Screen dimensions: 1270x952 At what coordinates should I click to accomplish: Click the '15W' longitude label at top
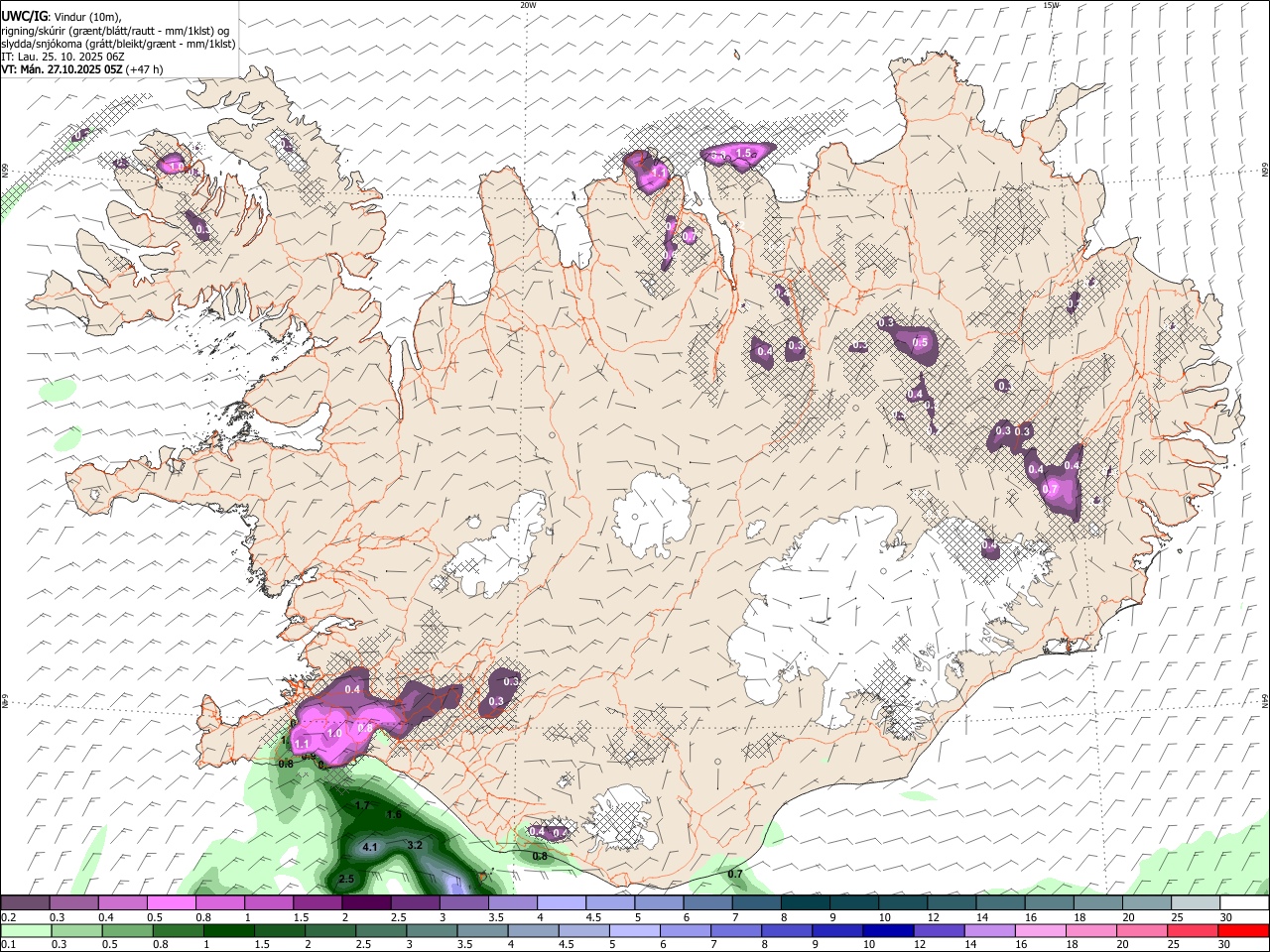coord(1051,5)
